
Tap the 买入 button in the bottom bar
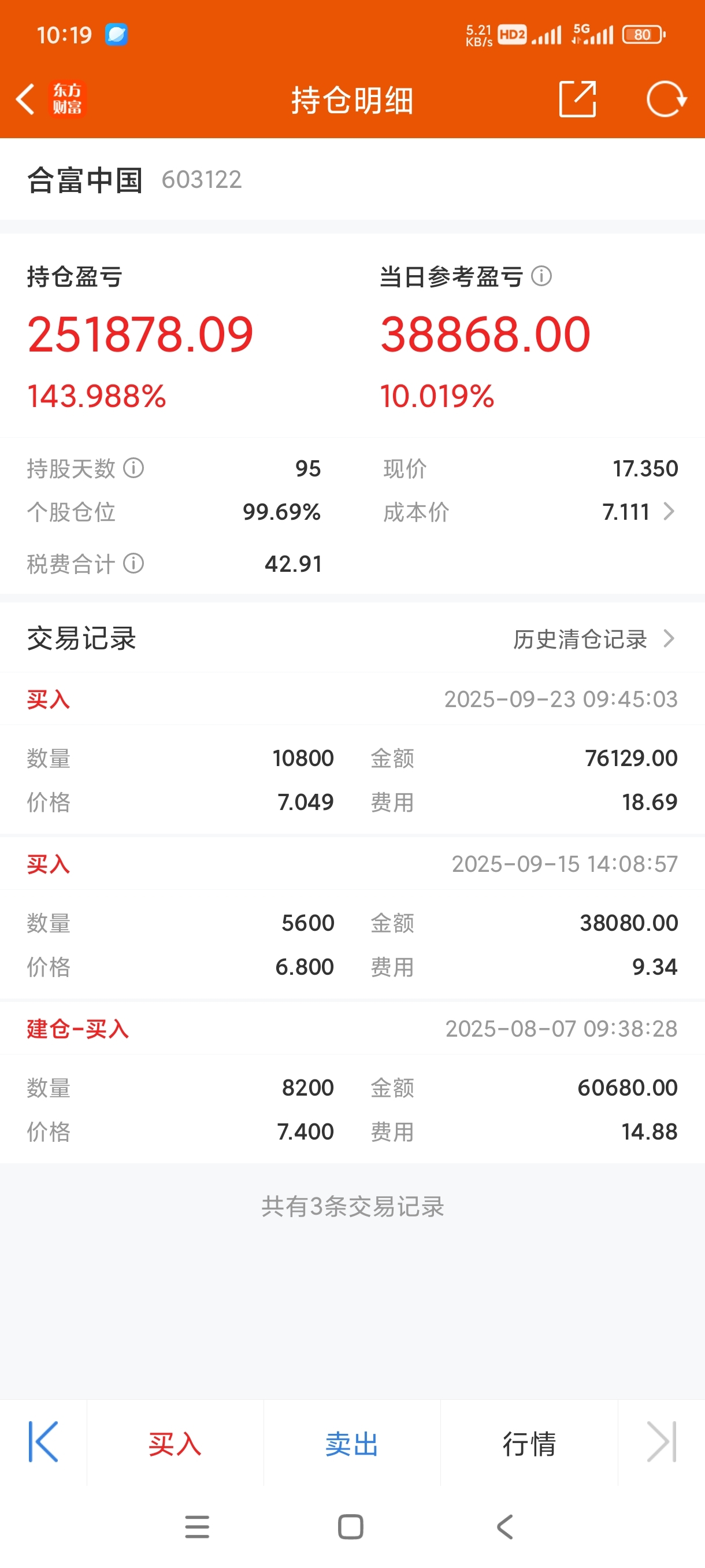[175, 1443]
